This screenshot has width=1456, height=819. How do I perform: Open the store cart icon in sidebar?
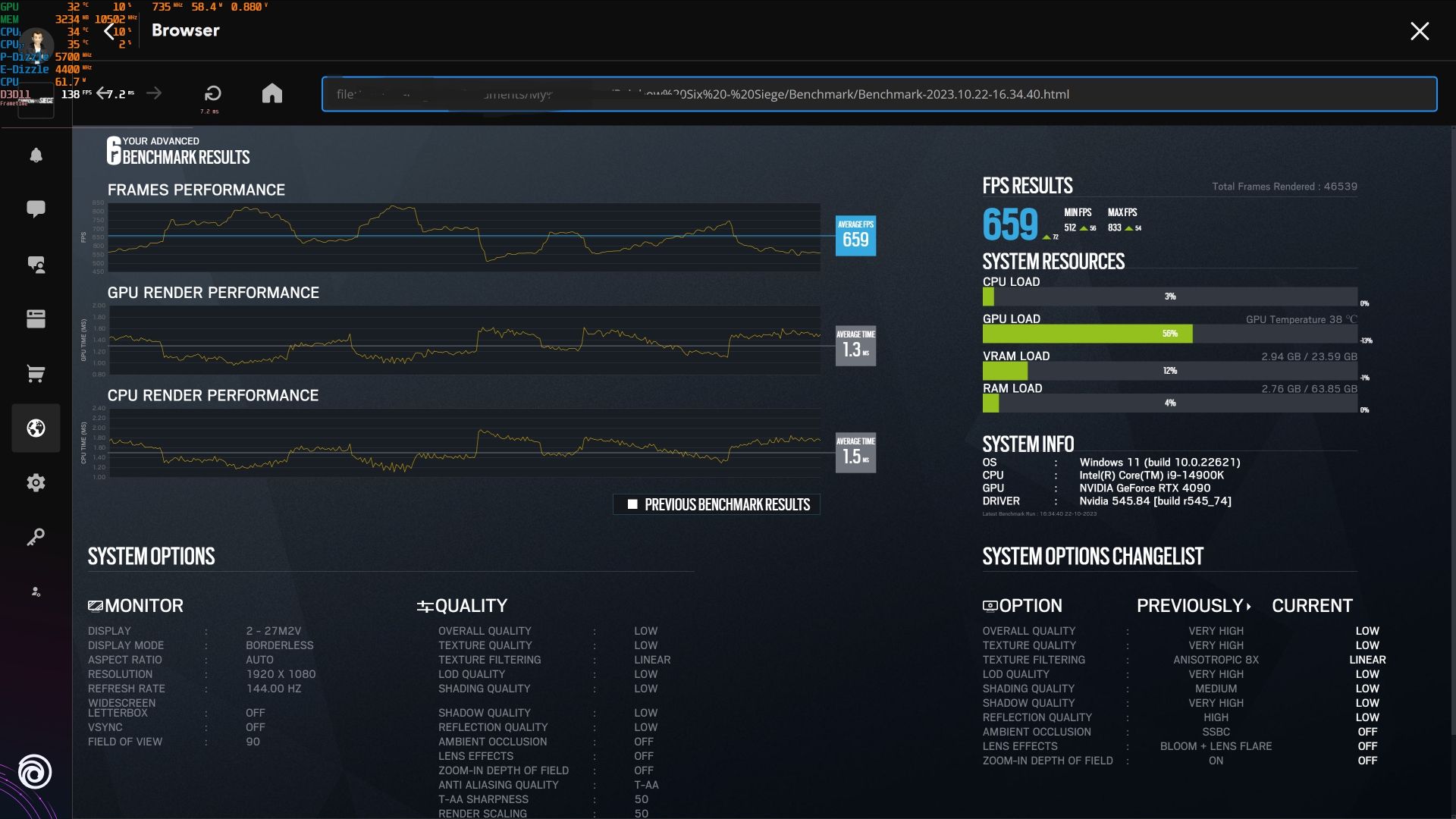click(36, 373)
